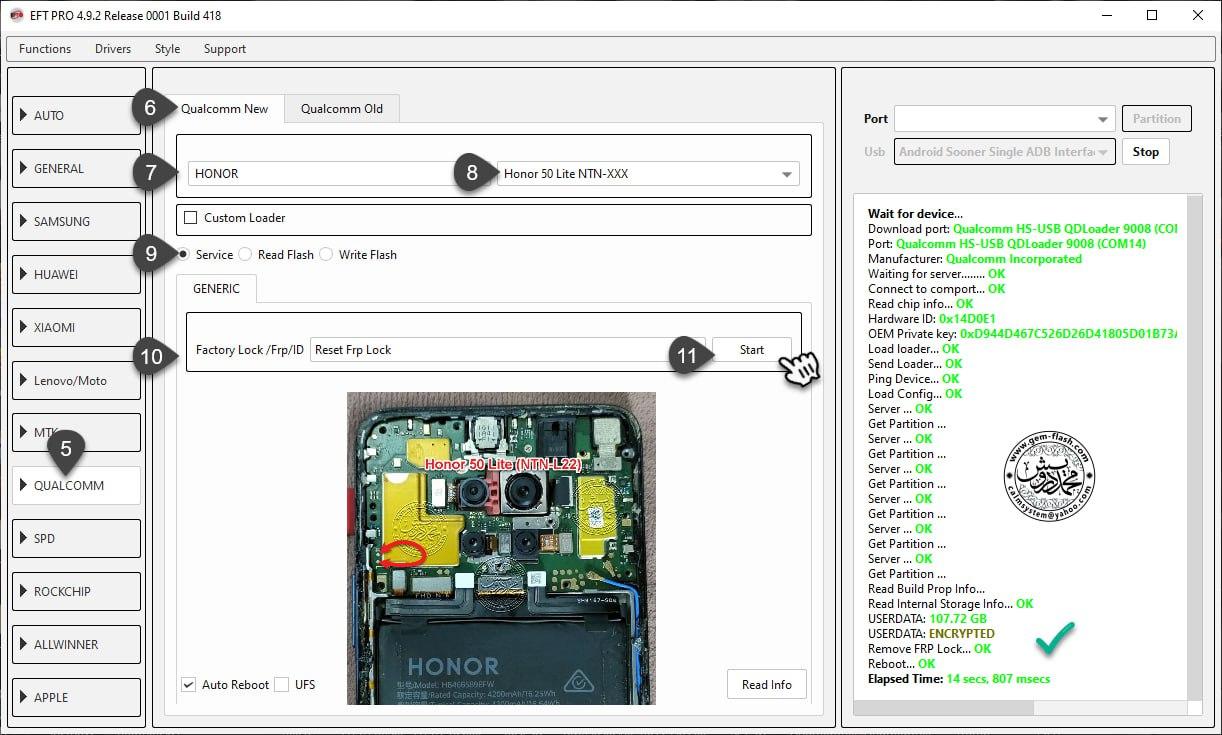Expand the GENERAL sidebar section

point(77,168)
